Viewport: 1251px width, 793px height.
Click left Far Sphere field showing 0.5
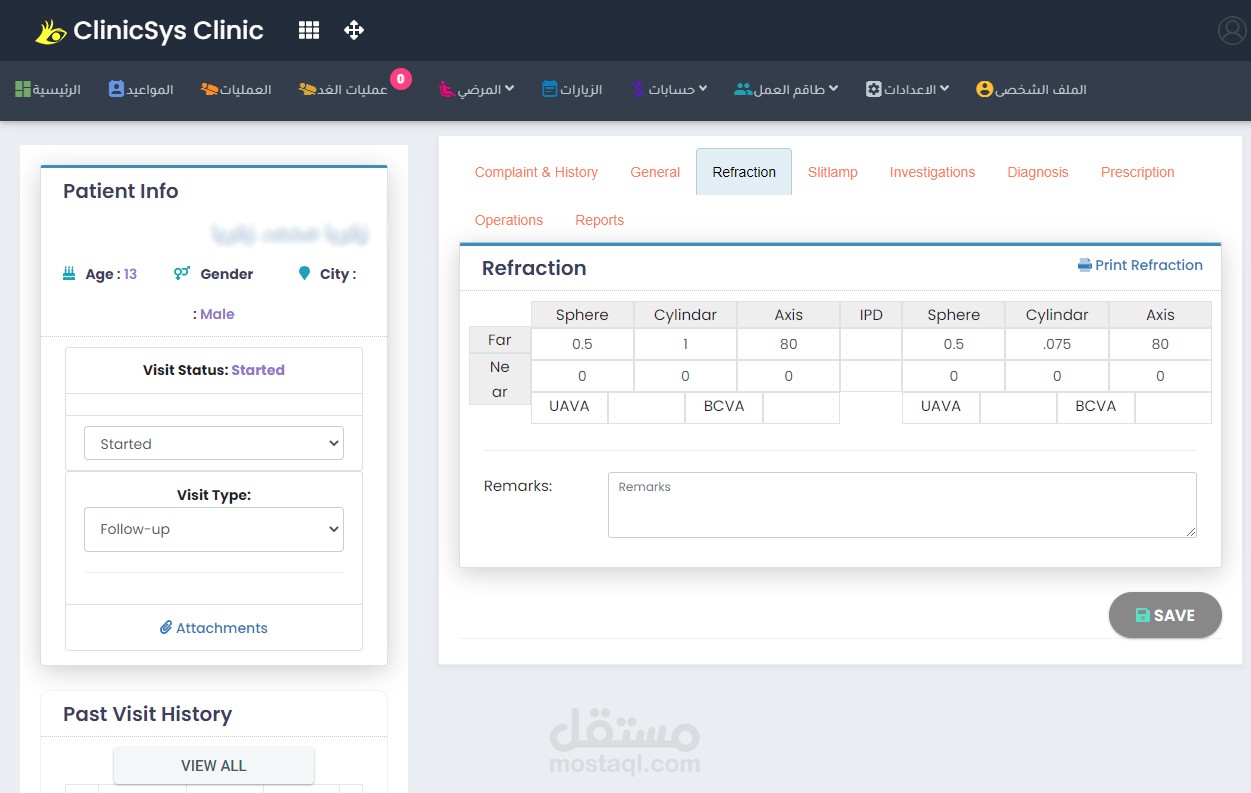coord(582,344)
